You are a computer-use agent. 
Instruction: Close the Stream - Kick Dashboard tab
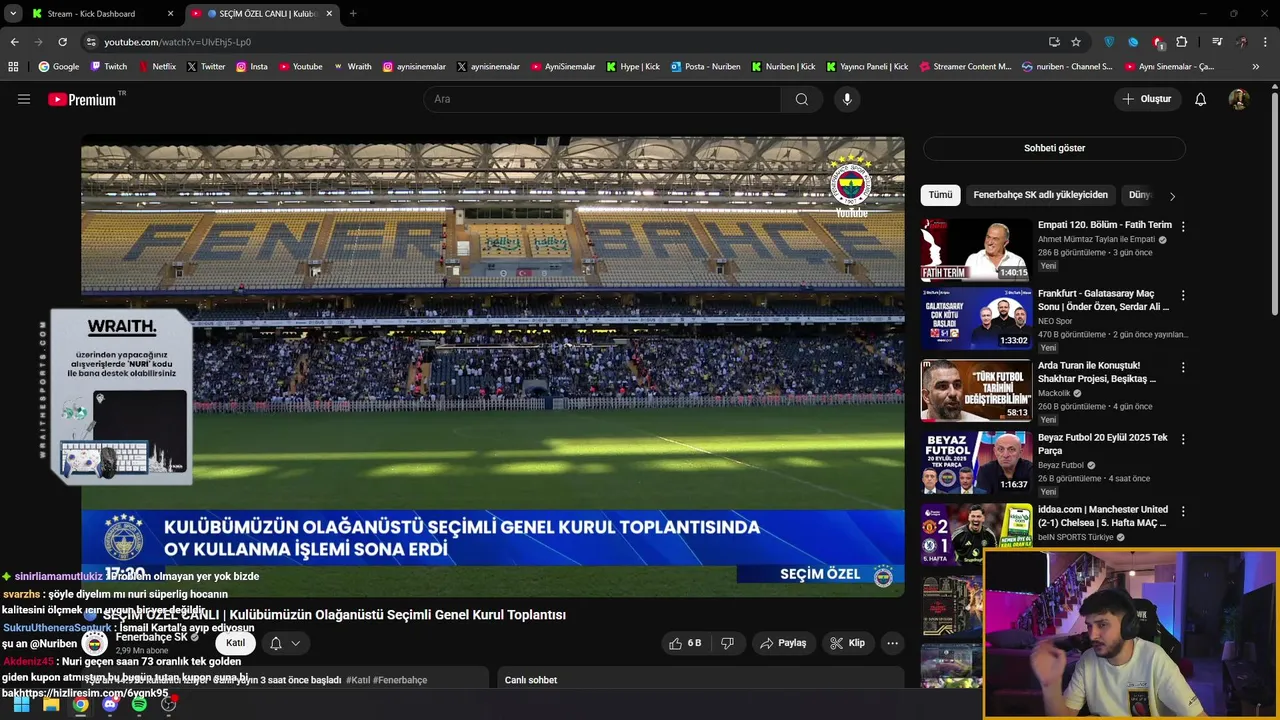(x=170, y=14)
